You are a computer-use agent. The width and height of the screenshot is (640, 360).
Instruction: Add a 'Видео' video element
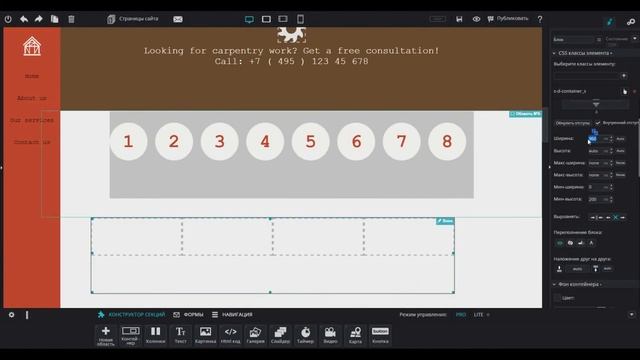tap(330, 336)
